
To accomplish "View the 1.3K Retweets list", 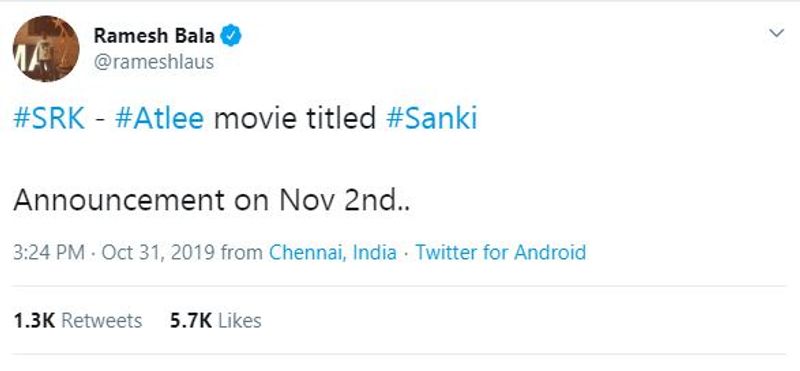I will point(78,320).
